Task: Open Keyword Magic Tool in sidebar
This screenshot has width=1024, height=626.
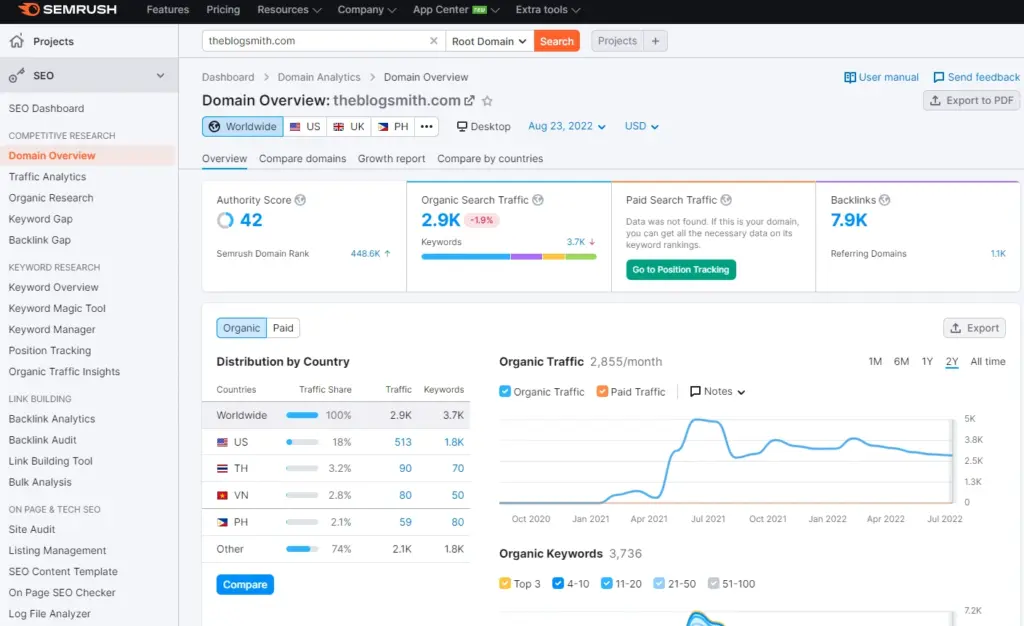Action: (57, 308)
